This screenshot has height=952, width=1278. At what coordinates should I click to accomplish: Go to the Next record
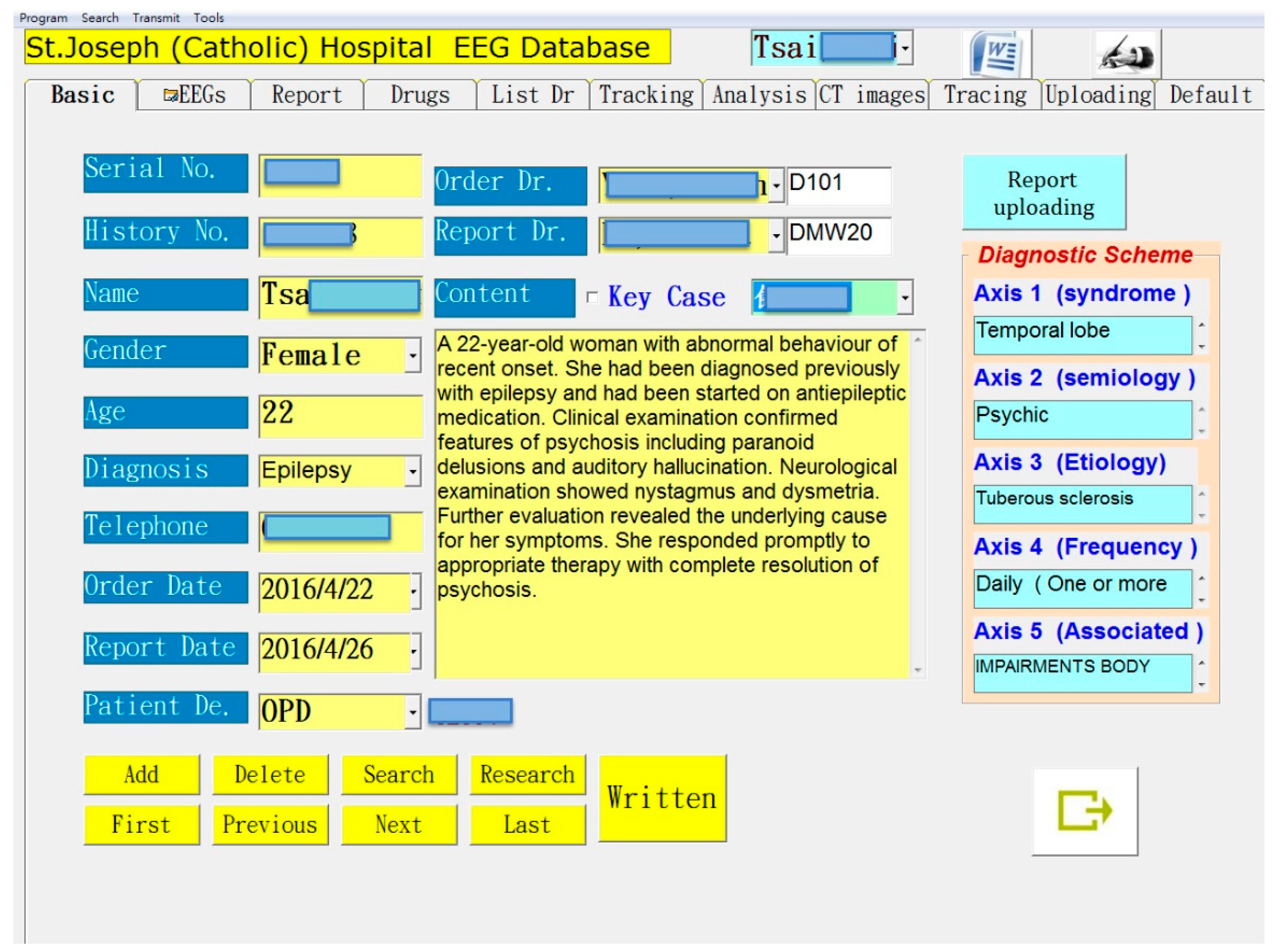(399, 824)
